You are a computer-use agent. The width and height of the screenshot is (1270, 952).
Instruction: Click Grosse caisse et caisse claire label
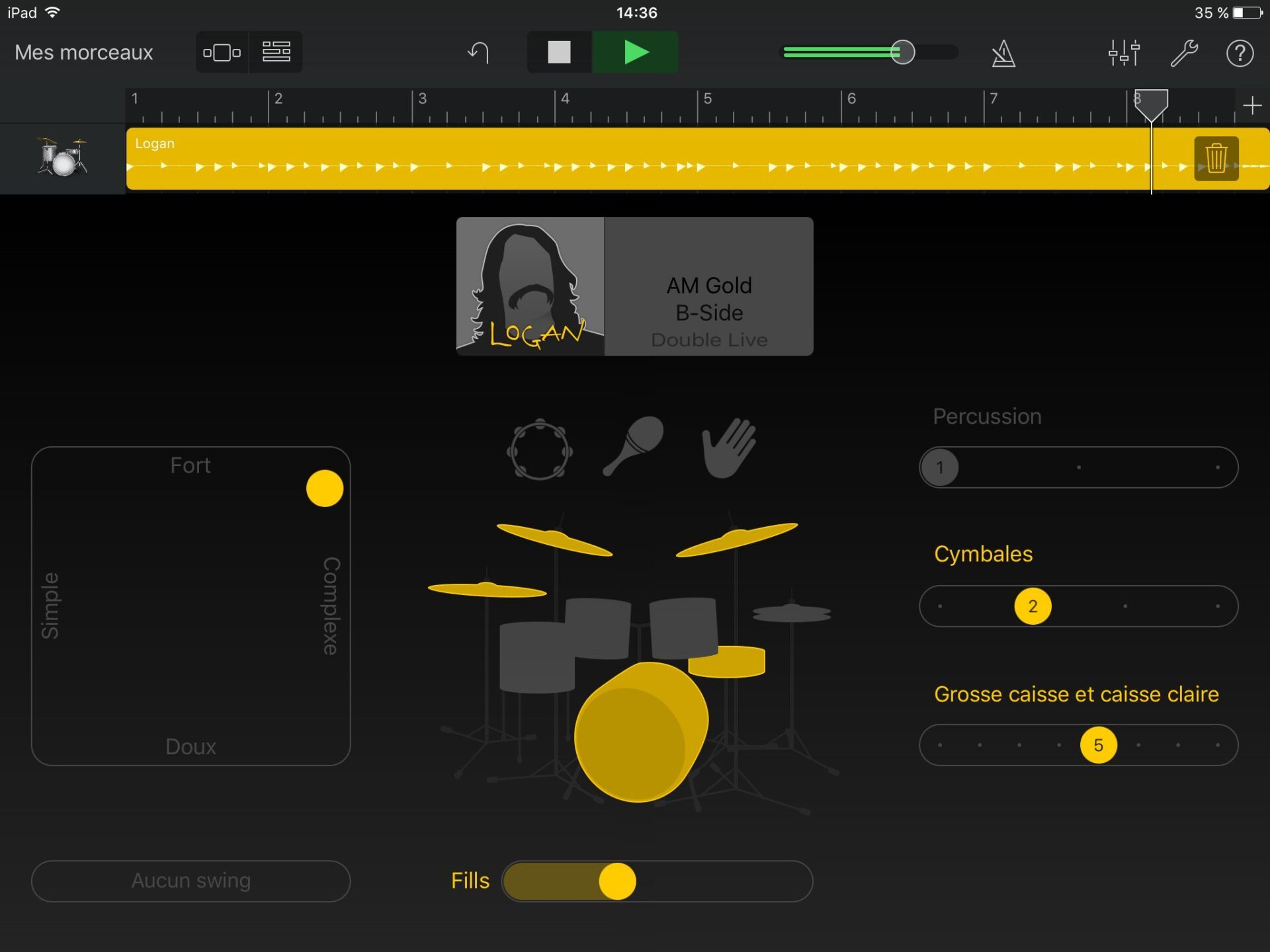click(1076, 694)
